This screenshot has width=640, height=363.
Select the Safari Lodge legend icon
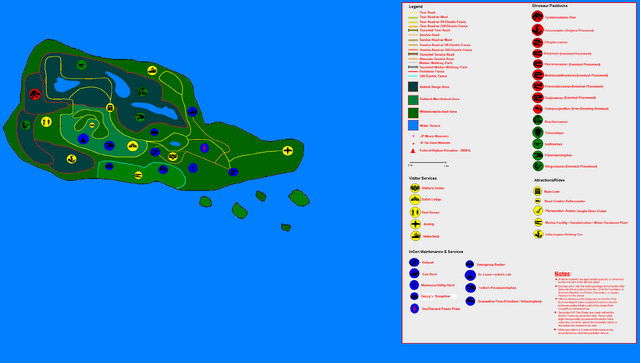pos(415,200)
